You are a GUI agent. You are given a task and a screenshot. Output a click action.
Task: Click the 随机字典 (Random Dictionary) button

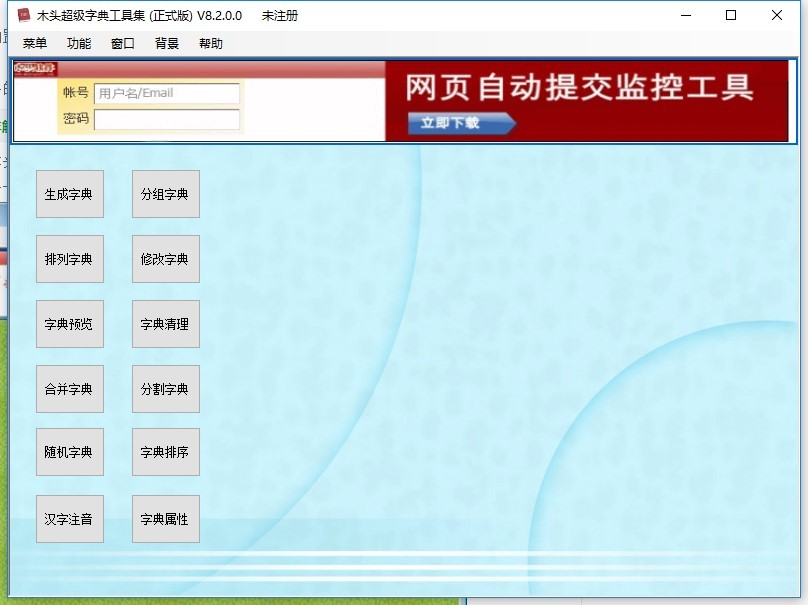70,451
